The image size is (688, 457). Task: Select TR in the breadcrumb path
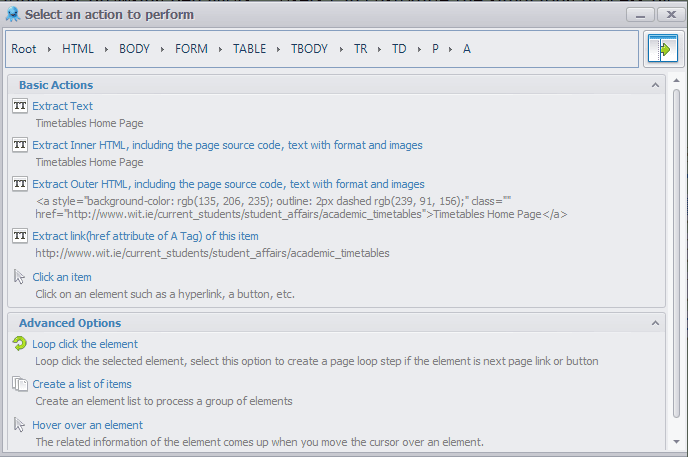tap(360, 49)
